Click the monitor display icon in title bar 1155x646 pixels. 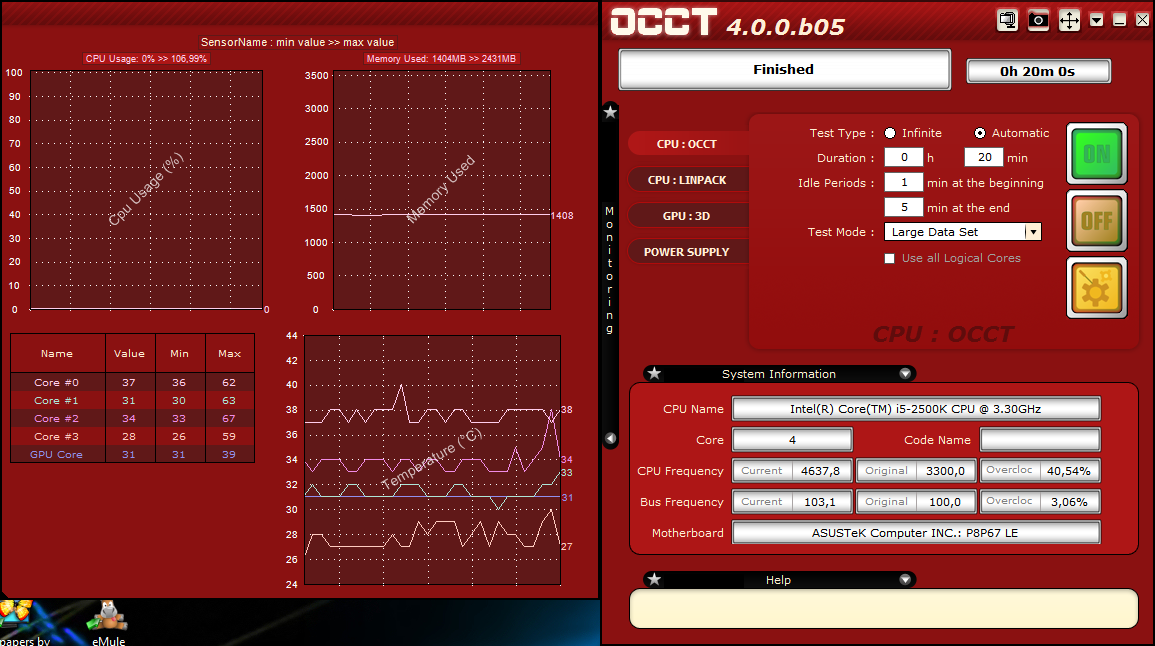point(1007,20)
